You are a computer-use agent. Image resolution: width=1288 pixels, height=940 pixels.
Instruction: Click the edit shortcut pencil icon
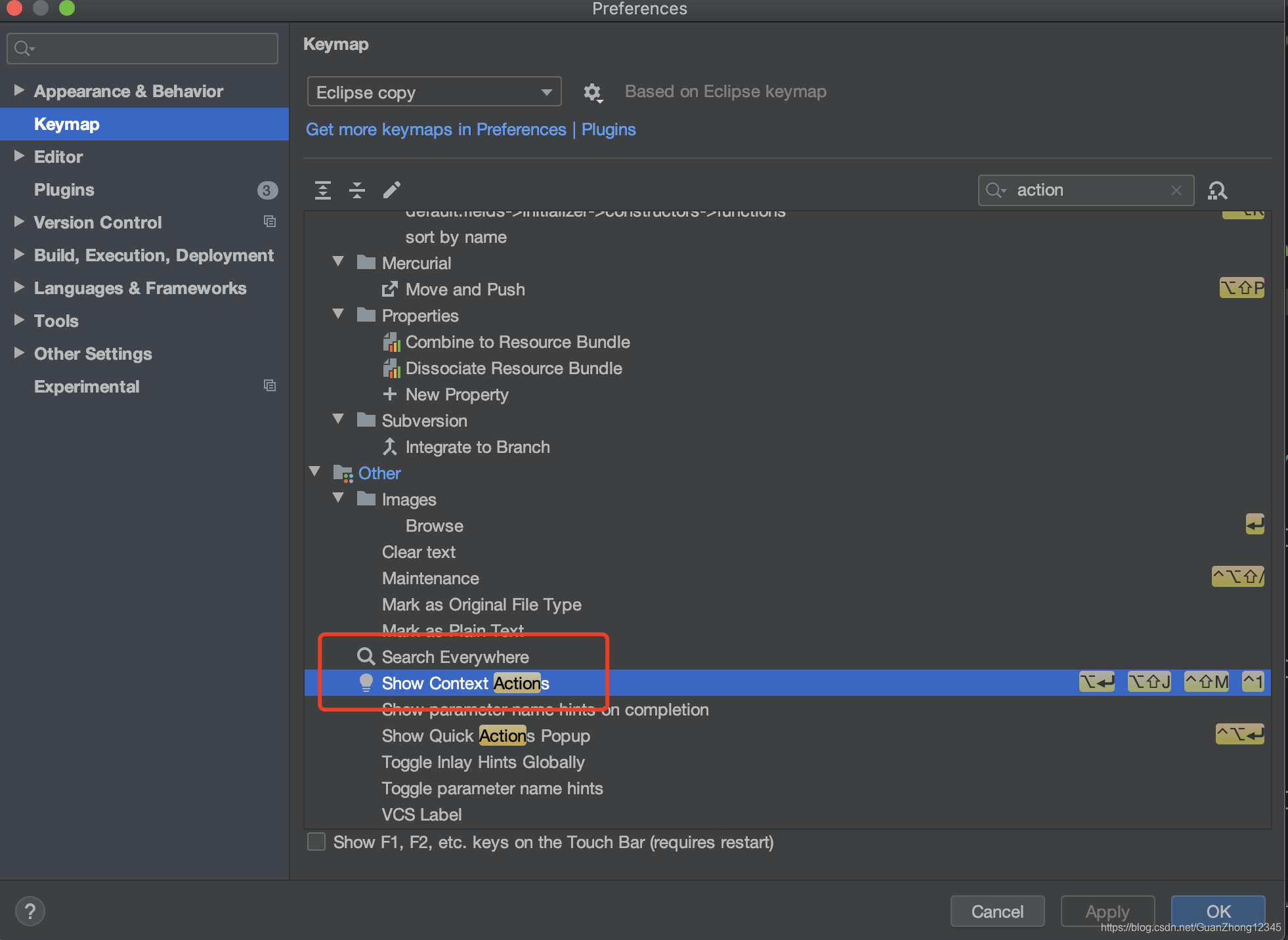391,190
